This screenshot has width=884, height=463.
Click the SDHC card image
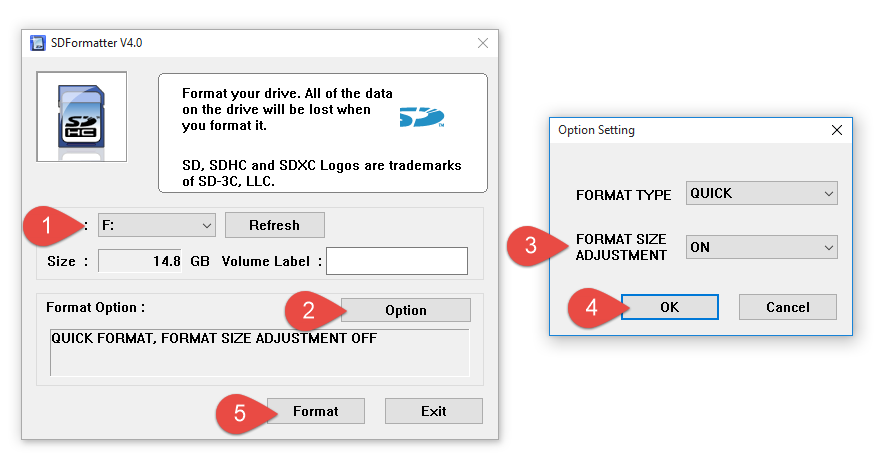(82, 117)
